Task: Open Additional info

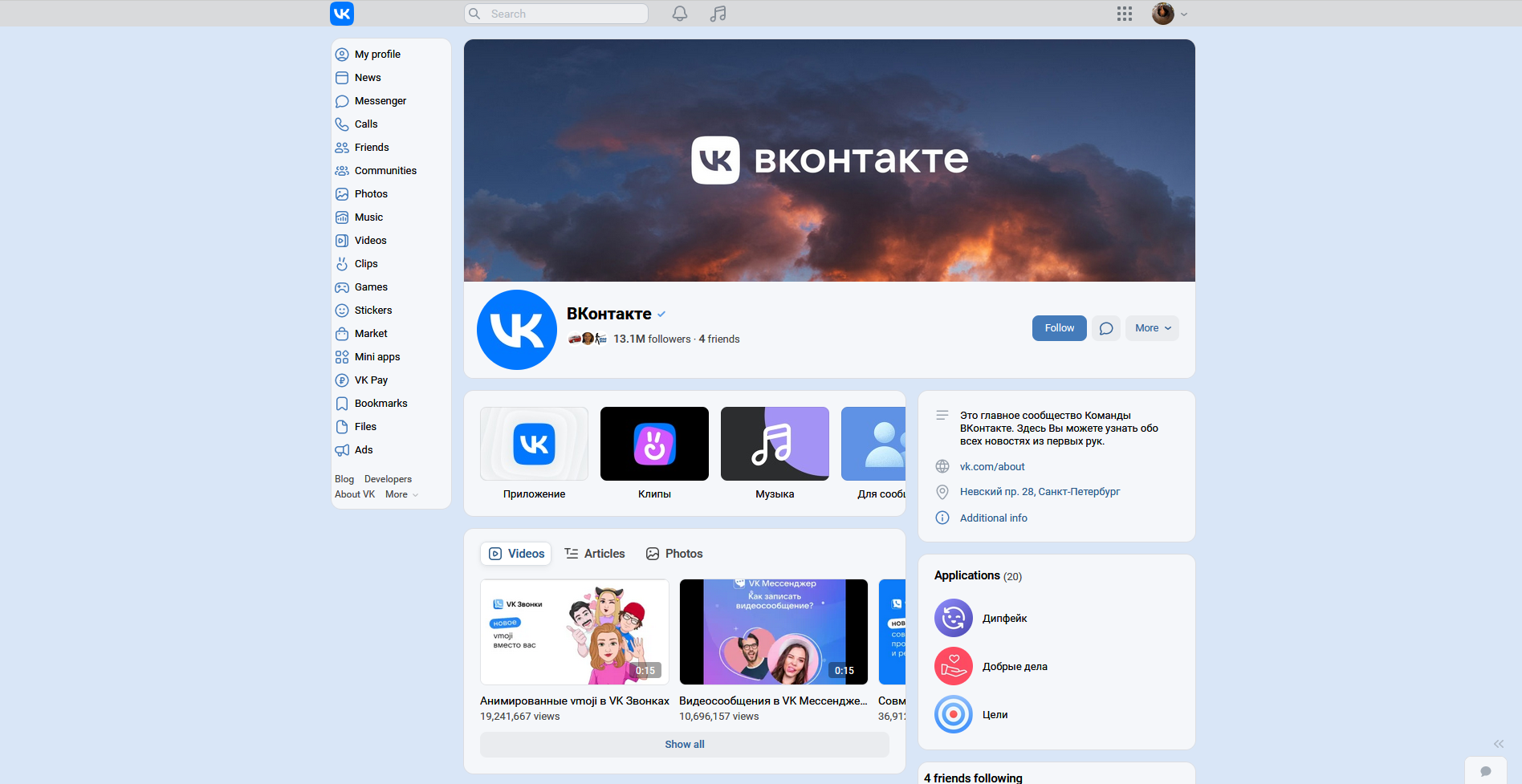Action: (994, 518)
